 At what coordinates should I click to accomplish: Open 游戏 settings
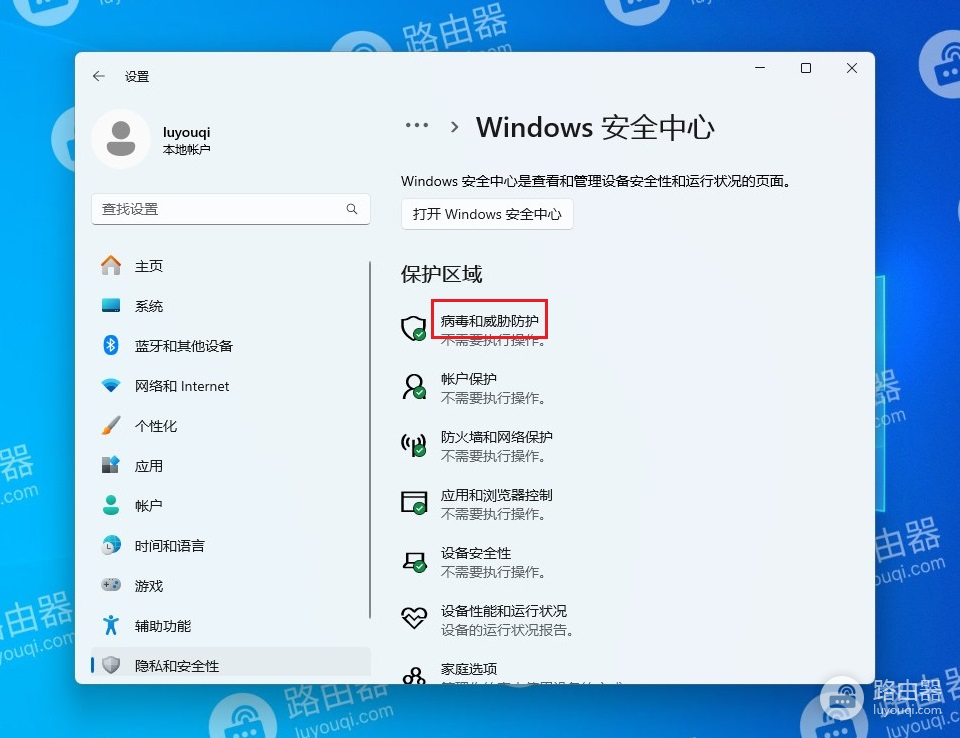pos(231,585)
